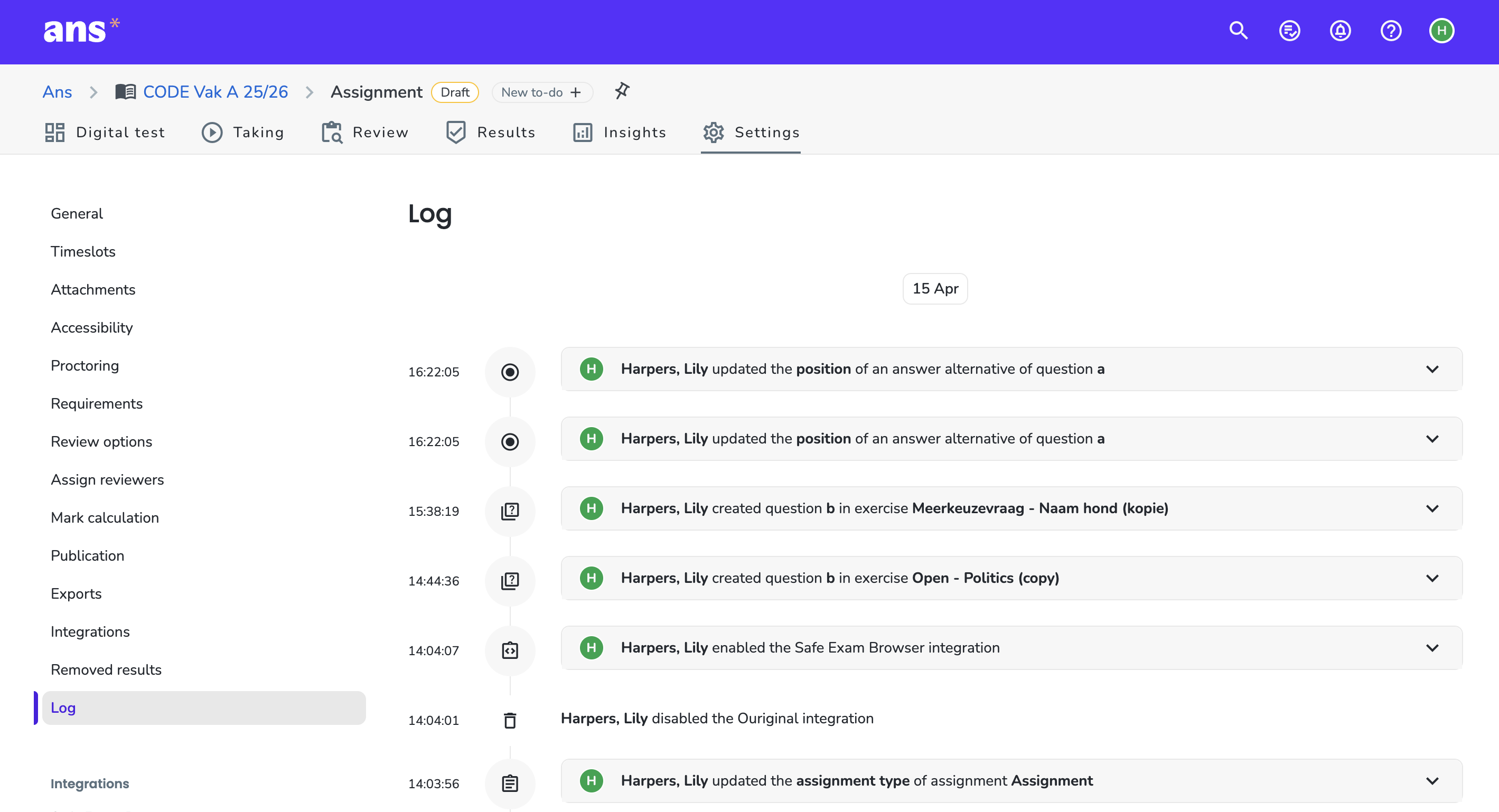Pin the assignment with the pin icon
Screen dimensions: 1499x812
622,91
